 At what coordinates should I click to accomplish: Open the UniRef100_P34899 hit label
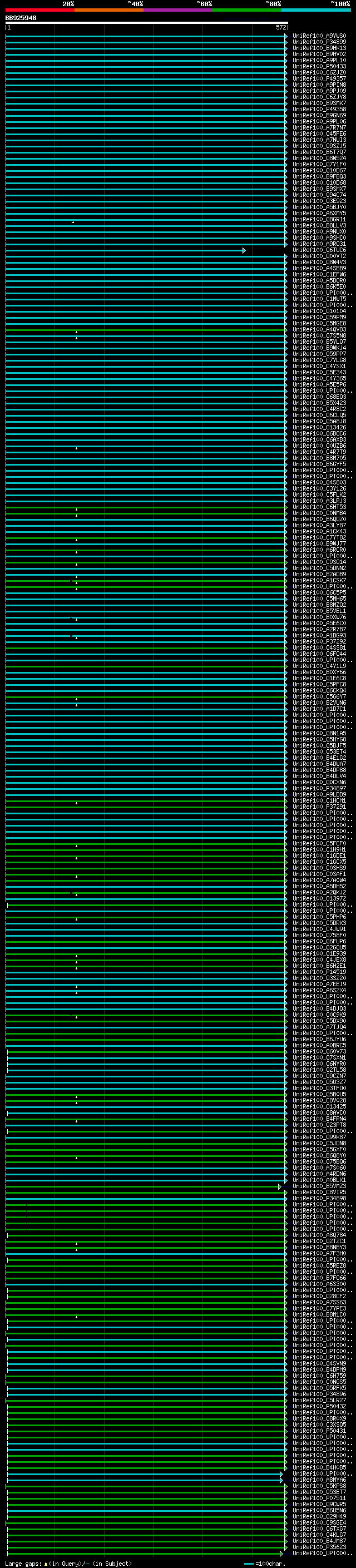click(319, 42)
